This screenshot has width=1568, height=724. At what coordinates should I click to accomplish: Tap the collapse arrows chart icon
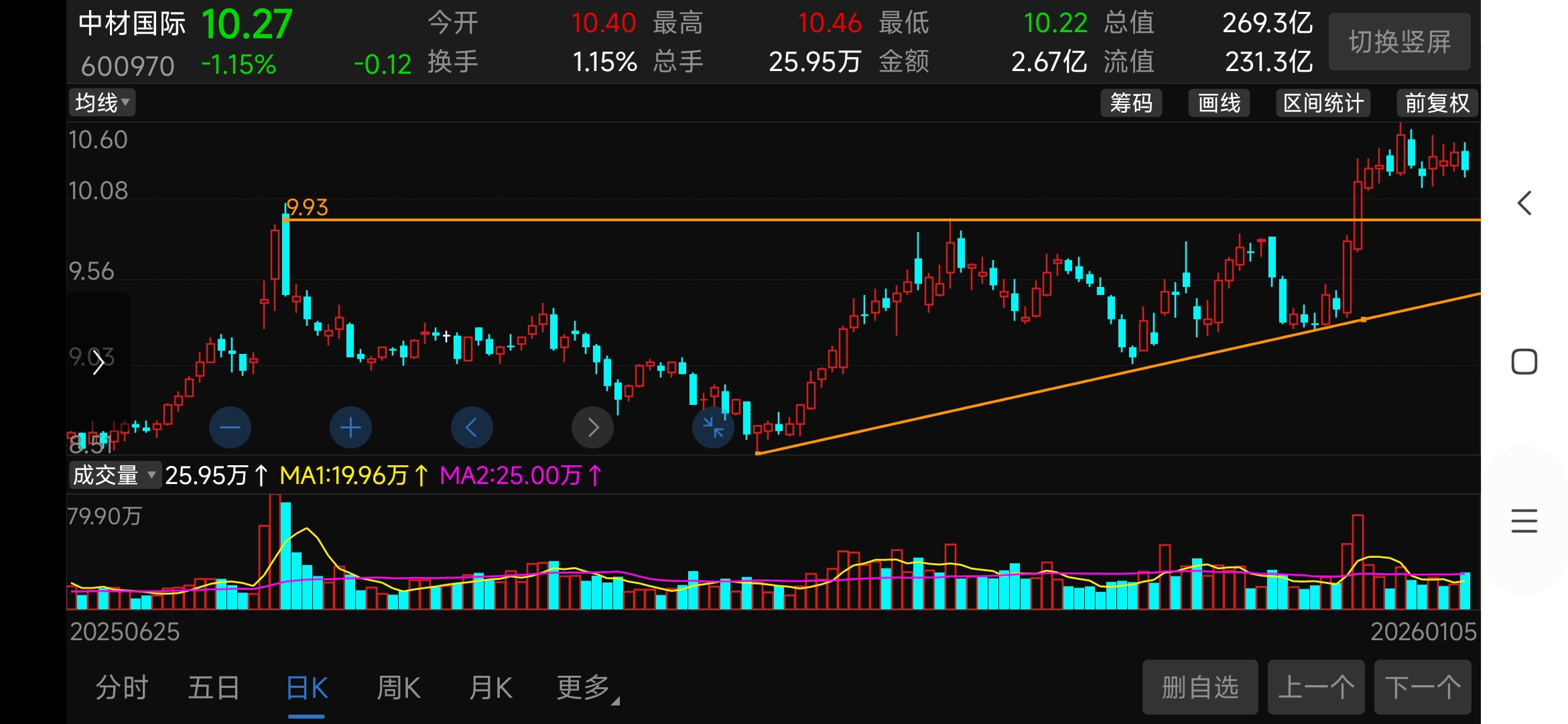(x=713, y=428)
